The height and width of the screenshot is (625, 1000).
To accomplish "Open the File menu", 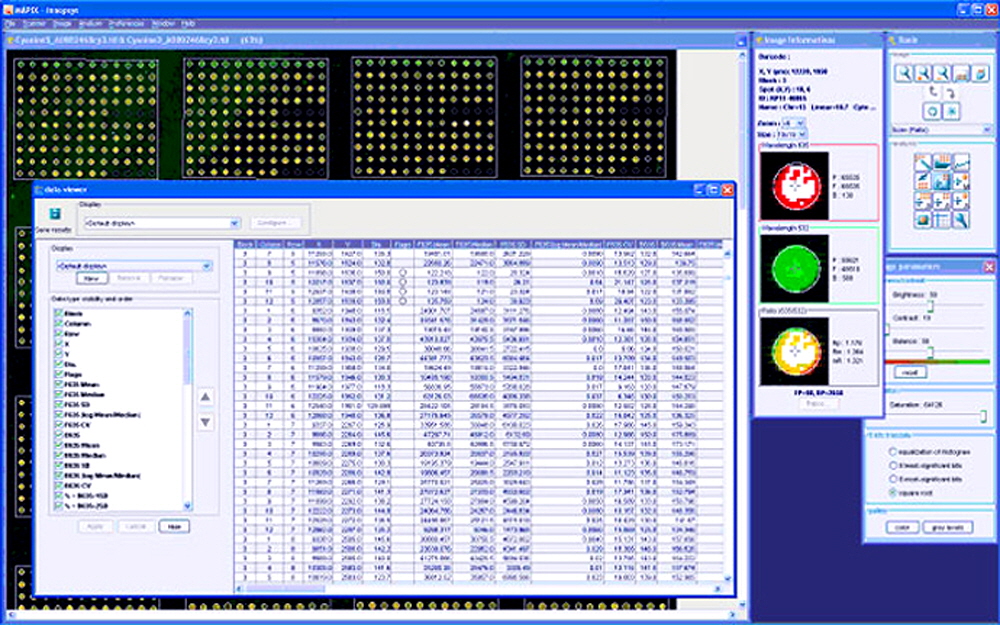I will pos(11,24).
